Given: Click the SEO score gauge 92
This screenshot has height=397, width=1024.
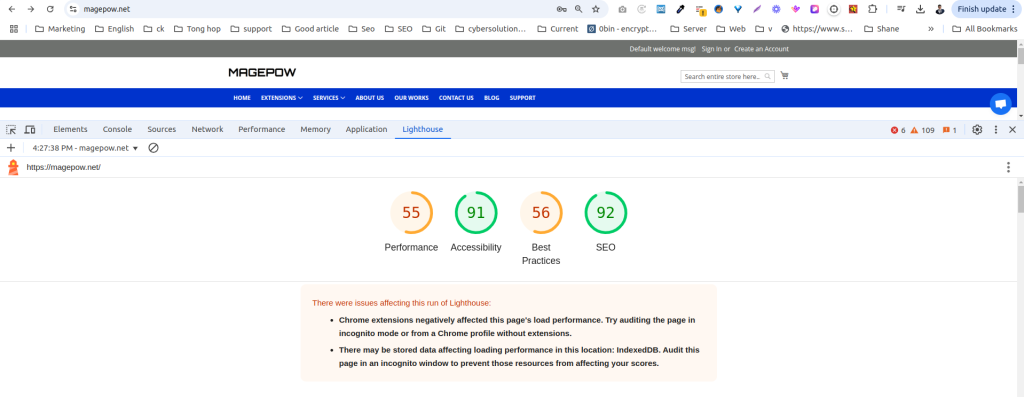Looking at the screenshot, I should tap(606, 213).
